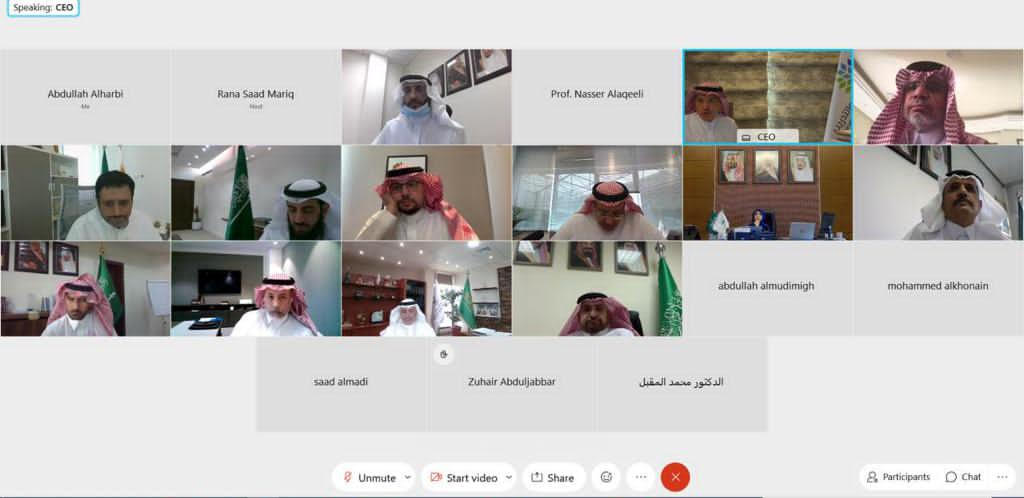Click the Share content button
Viewport: 1024px width, 498px height.
tap(554, 477)
